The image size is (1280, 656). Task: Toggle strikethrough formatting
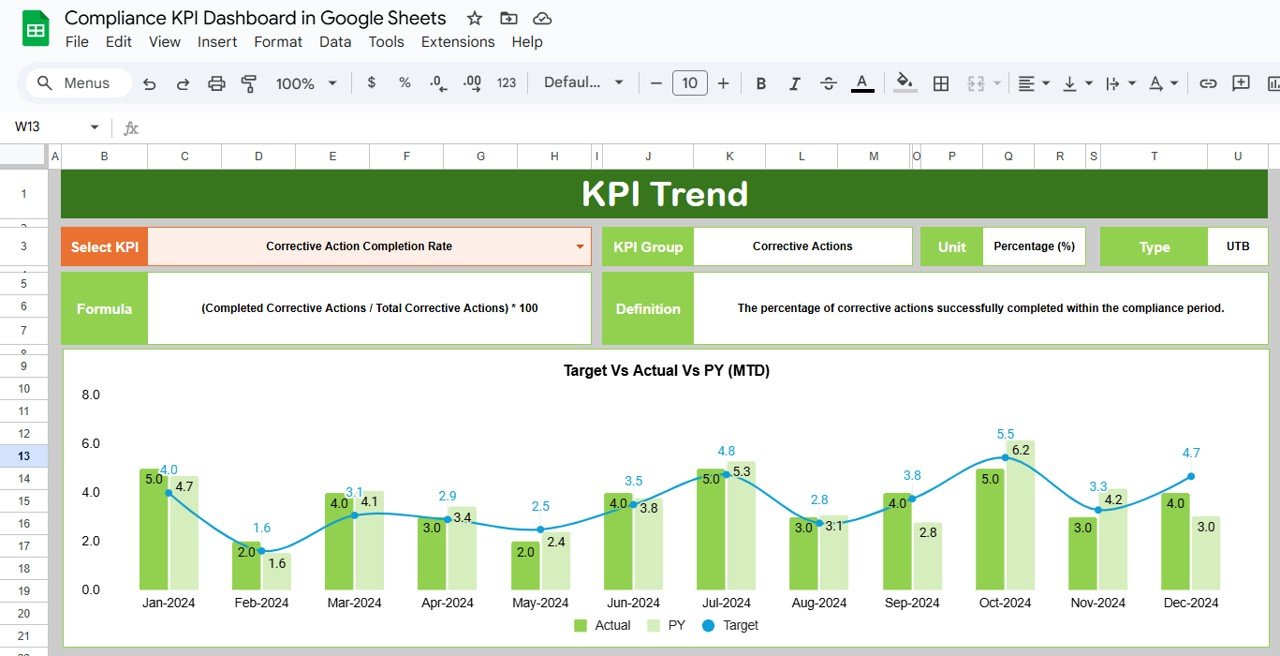828,83
